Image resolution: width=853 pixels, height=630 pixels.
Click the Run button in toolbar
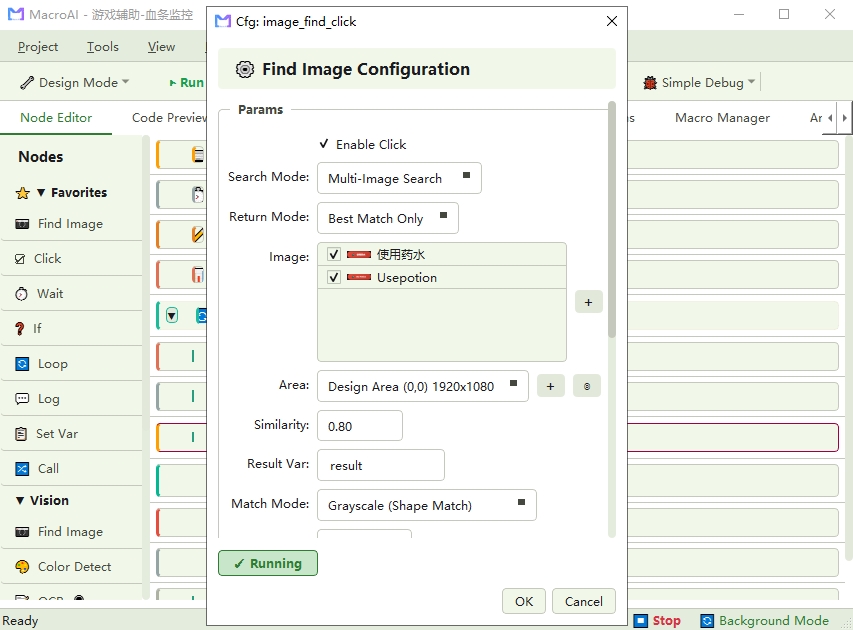(x=187, y=83)
